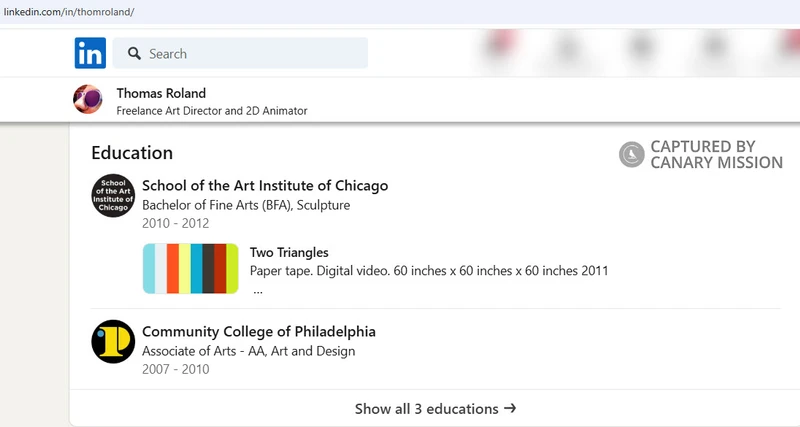Image resolution: width=800 pixels, height=427 pixels.
Task: Click Associate of Arts - AA, Art and Design
Action: (x=248, y=351)
